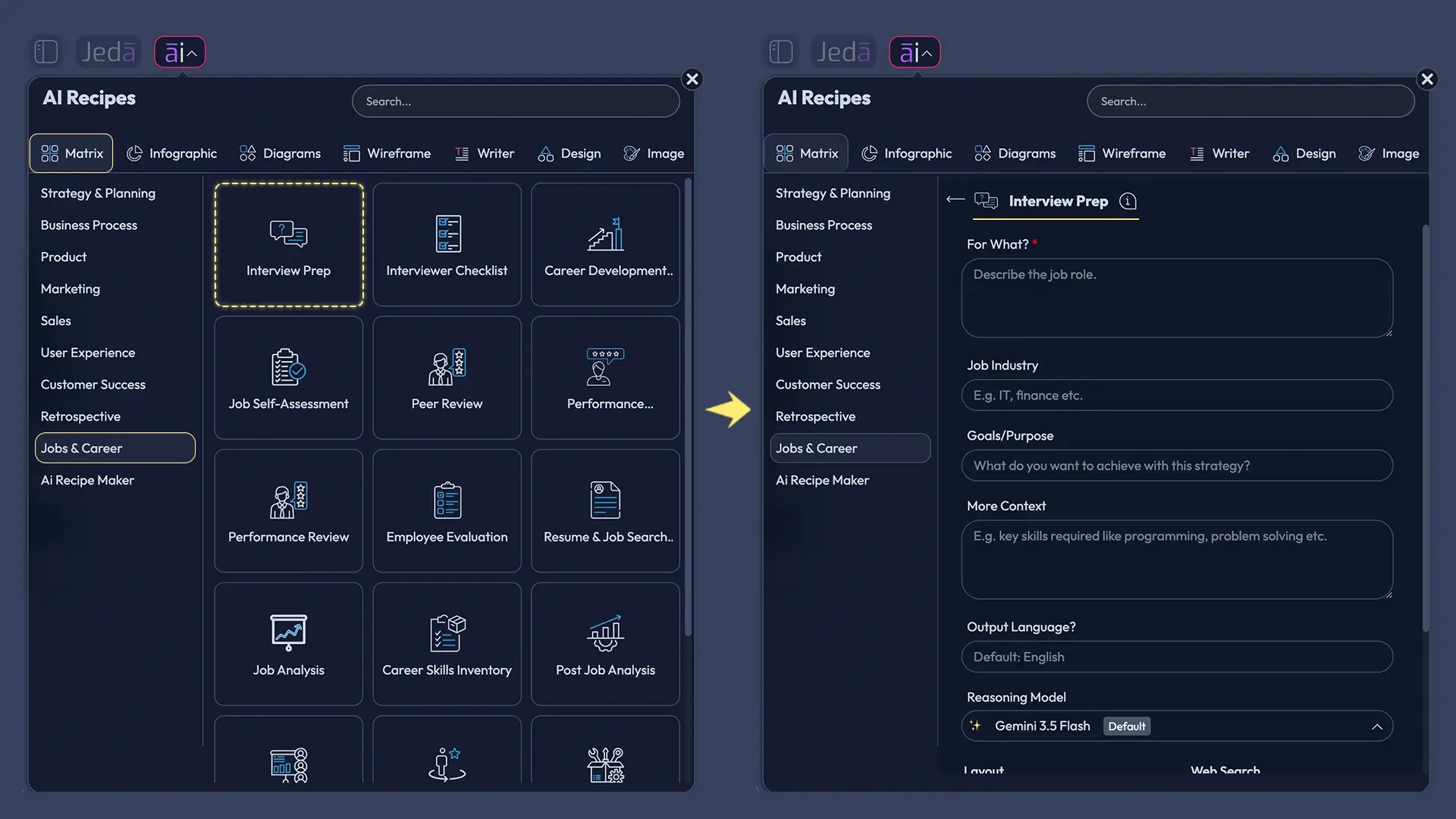1456x819 pixels.
Task: Switch to Wireframe tab in right window
Action: 1122,153
